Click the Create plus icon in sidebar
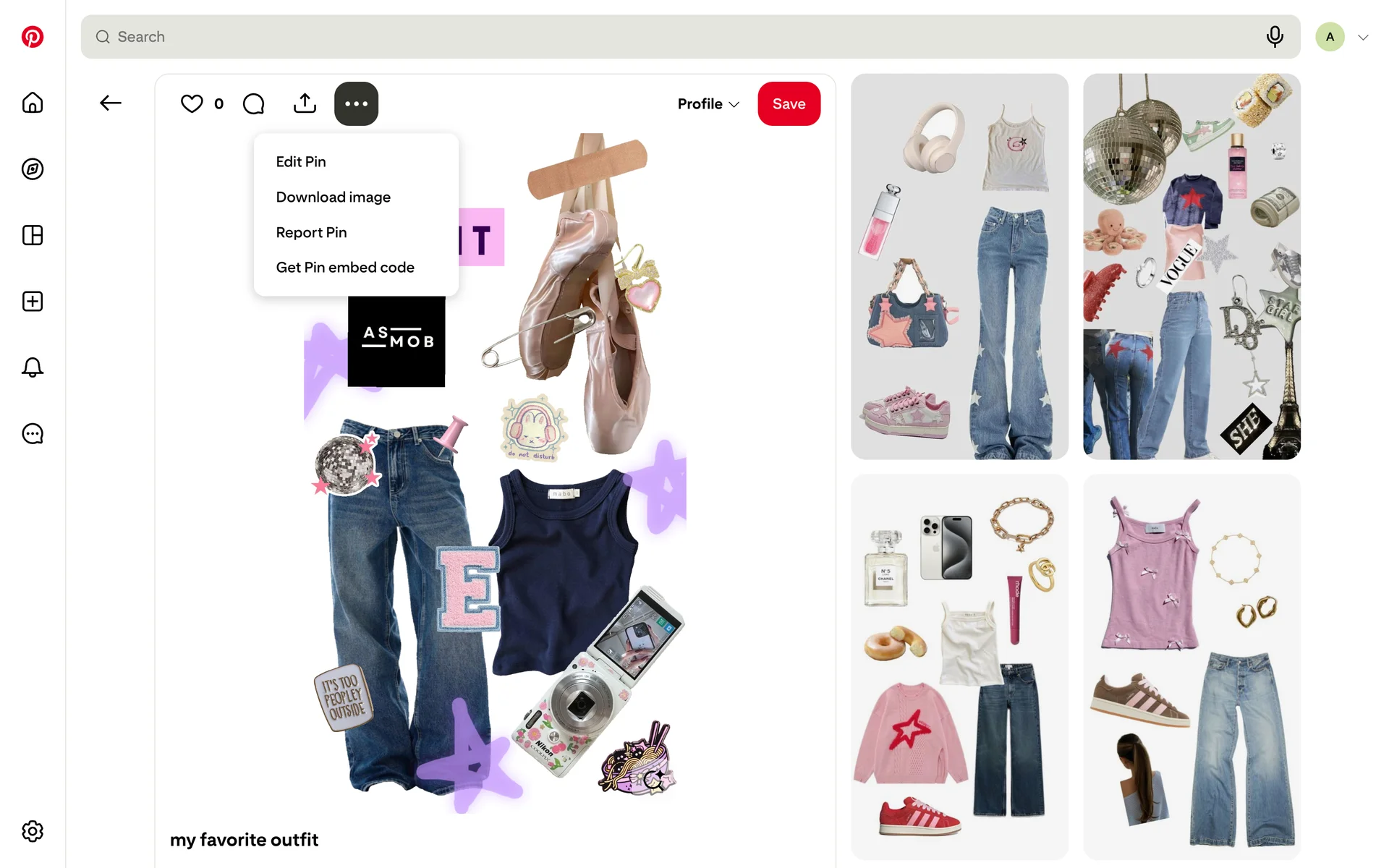Image resolution: width=1389 pixels, height=868 pixels. pos(33,302)
